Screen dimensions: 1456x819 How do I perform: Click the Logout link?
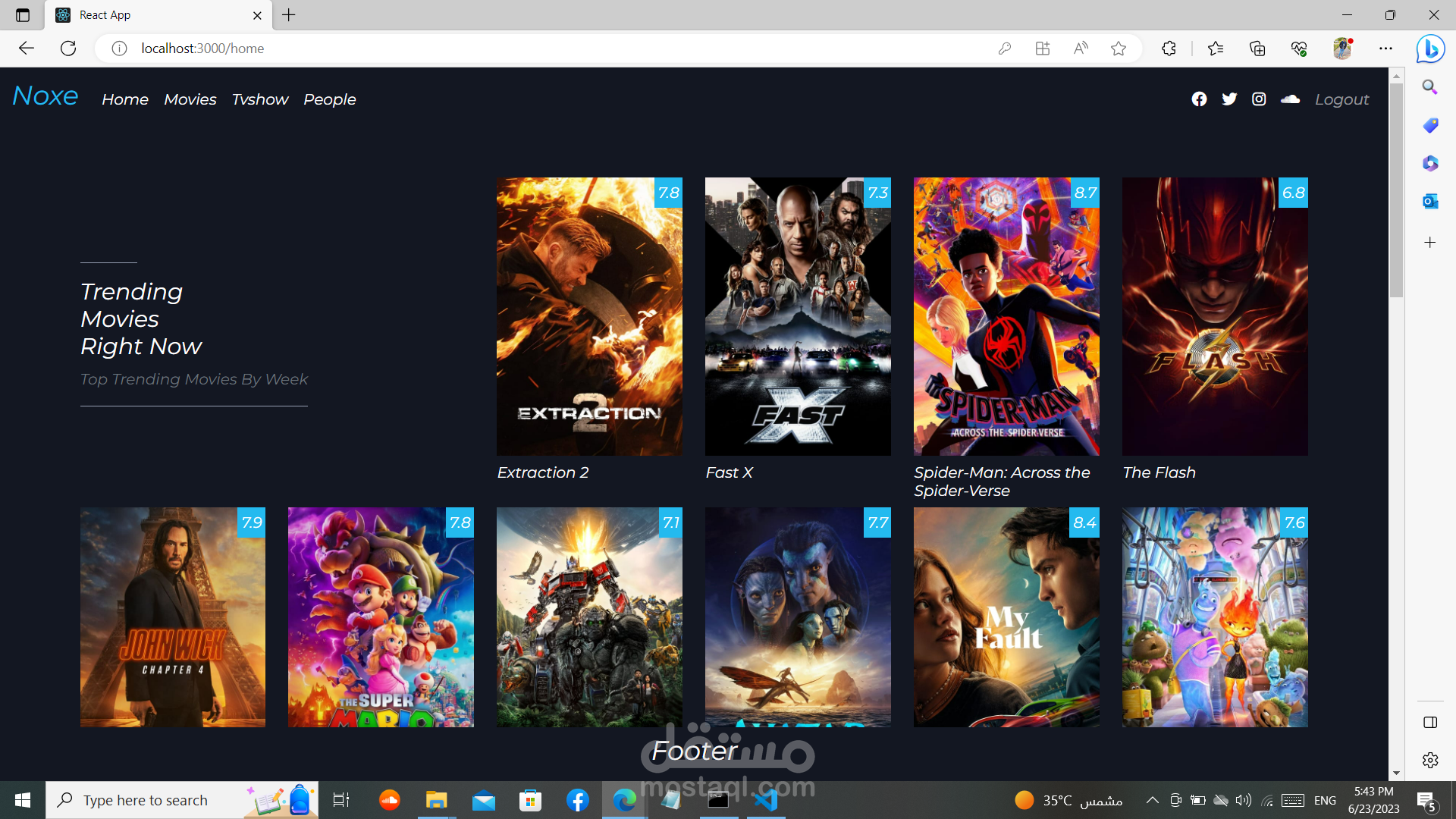point(1341,99)
